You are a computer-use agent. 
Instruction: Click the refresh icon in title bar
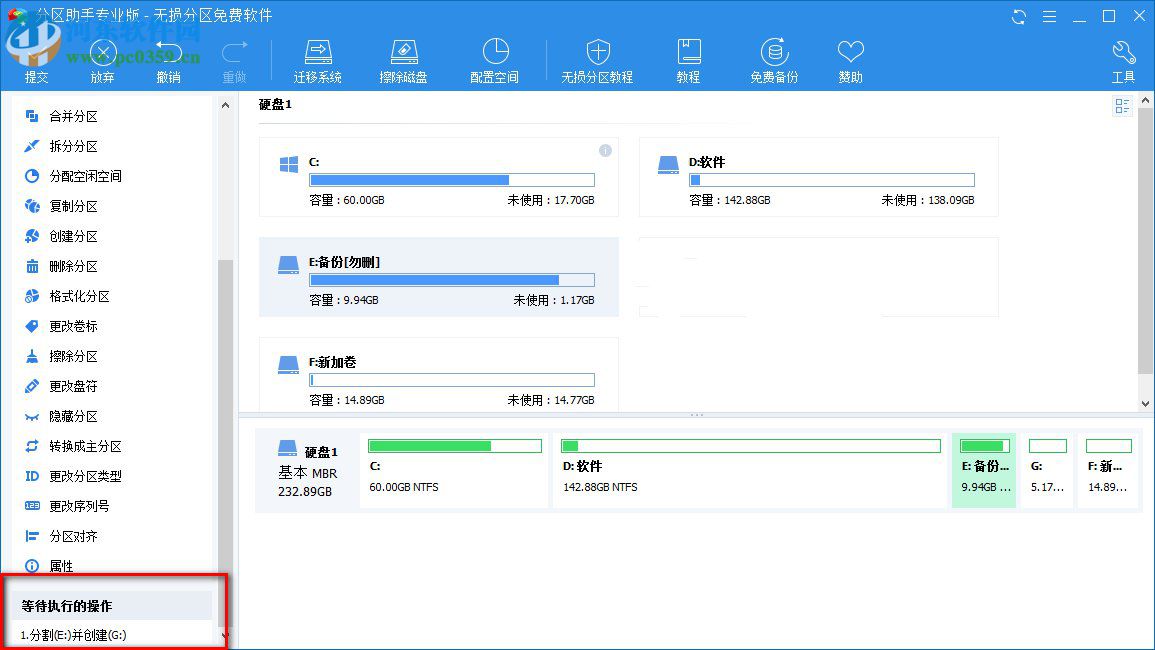1019,16
